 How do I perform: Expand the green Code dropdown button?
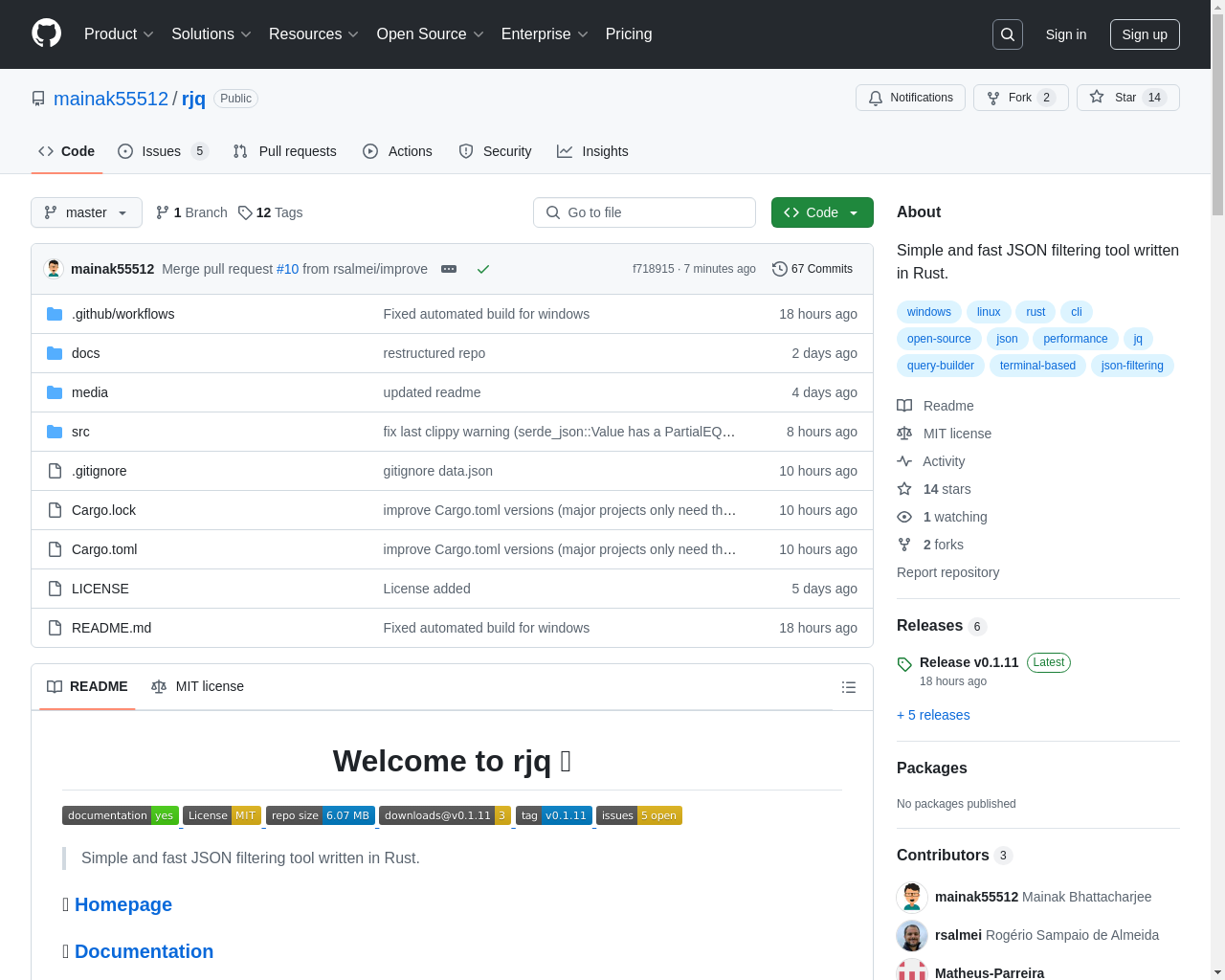tap(822, 212)
